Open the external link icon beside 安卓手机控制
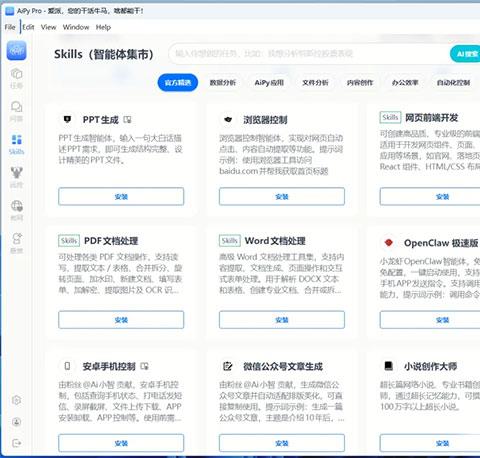This screenshot has width=480, height=458. click(x=144, y=366)
